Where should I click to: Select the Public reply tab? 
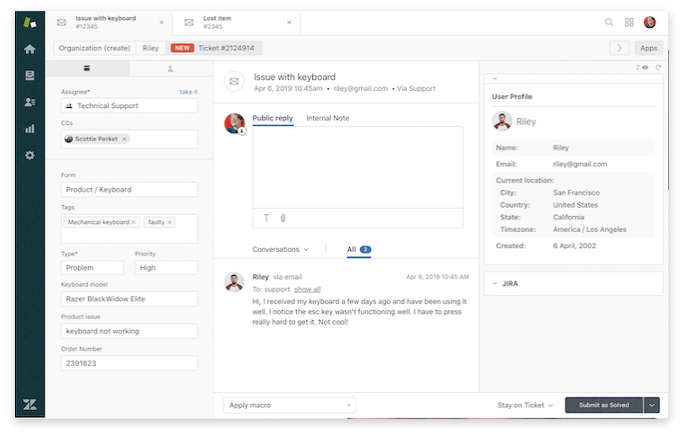pyautogui.click(x=273, y=118)
